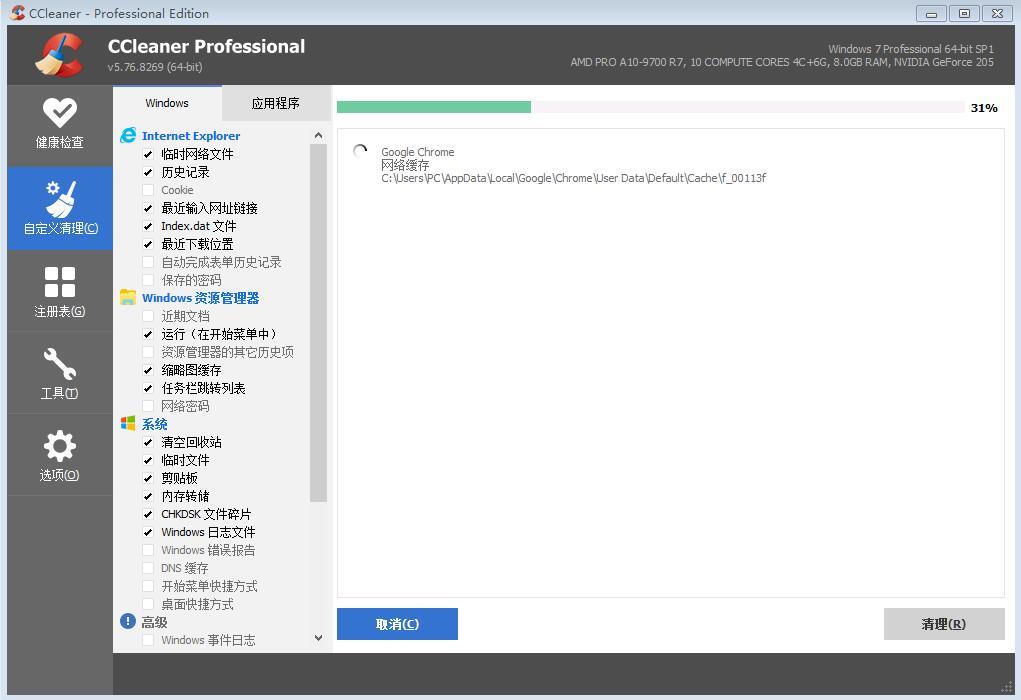Viewport: 1021px width, 700px height.
Task: Open the 注册表 Registry section
Action: [59, 291]
